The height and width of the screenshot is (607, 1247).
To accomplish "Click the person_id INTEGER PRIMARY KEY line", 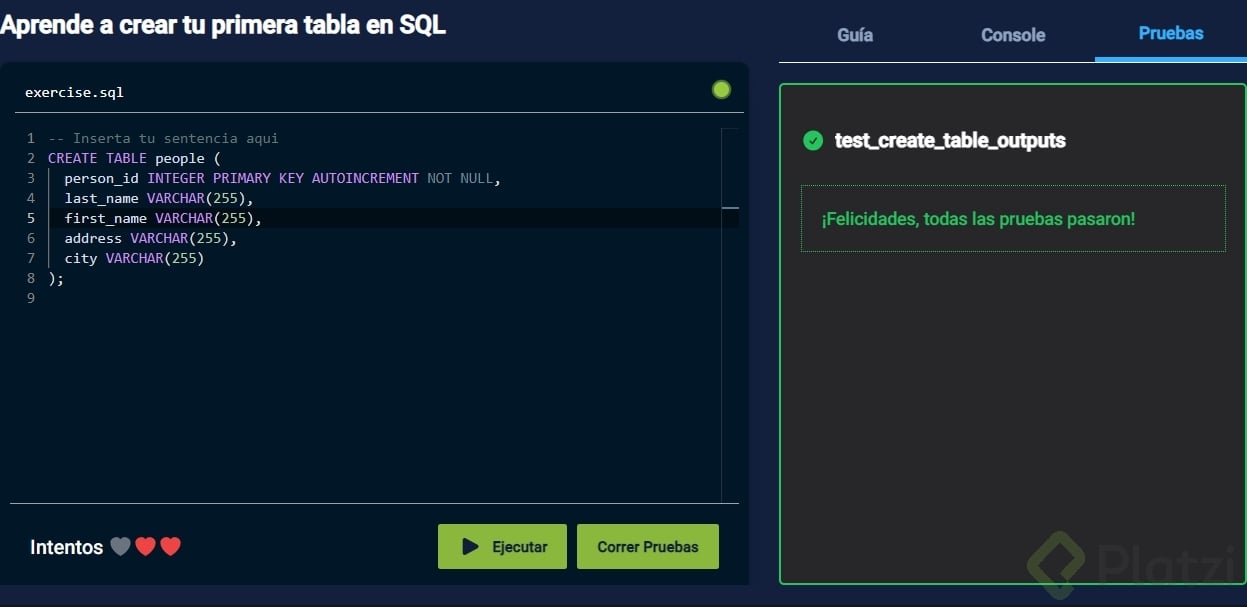I will [280, 178].
